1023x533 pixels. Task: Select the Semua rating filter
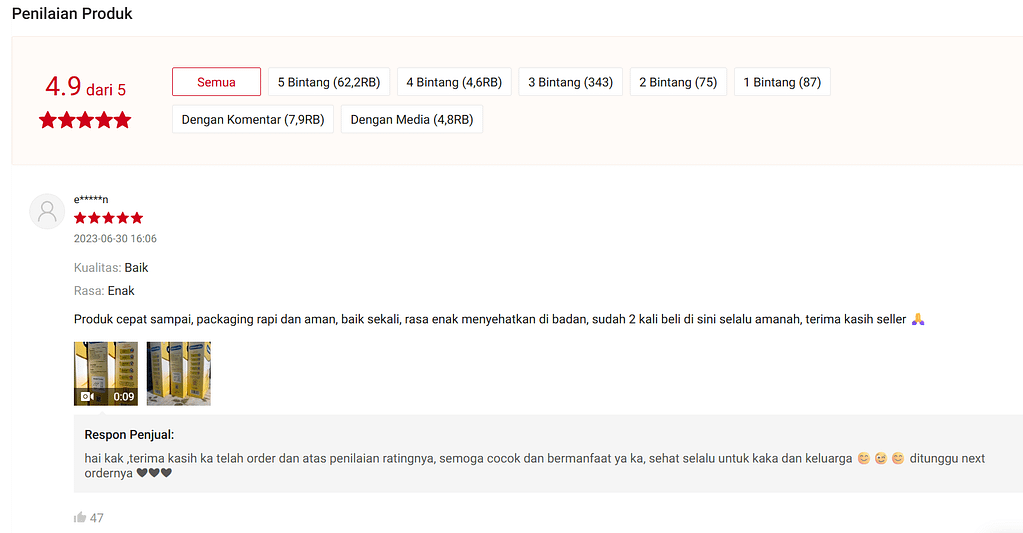click(216, 82)
